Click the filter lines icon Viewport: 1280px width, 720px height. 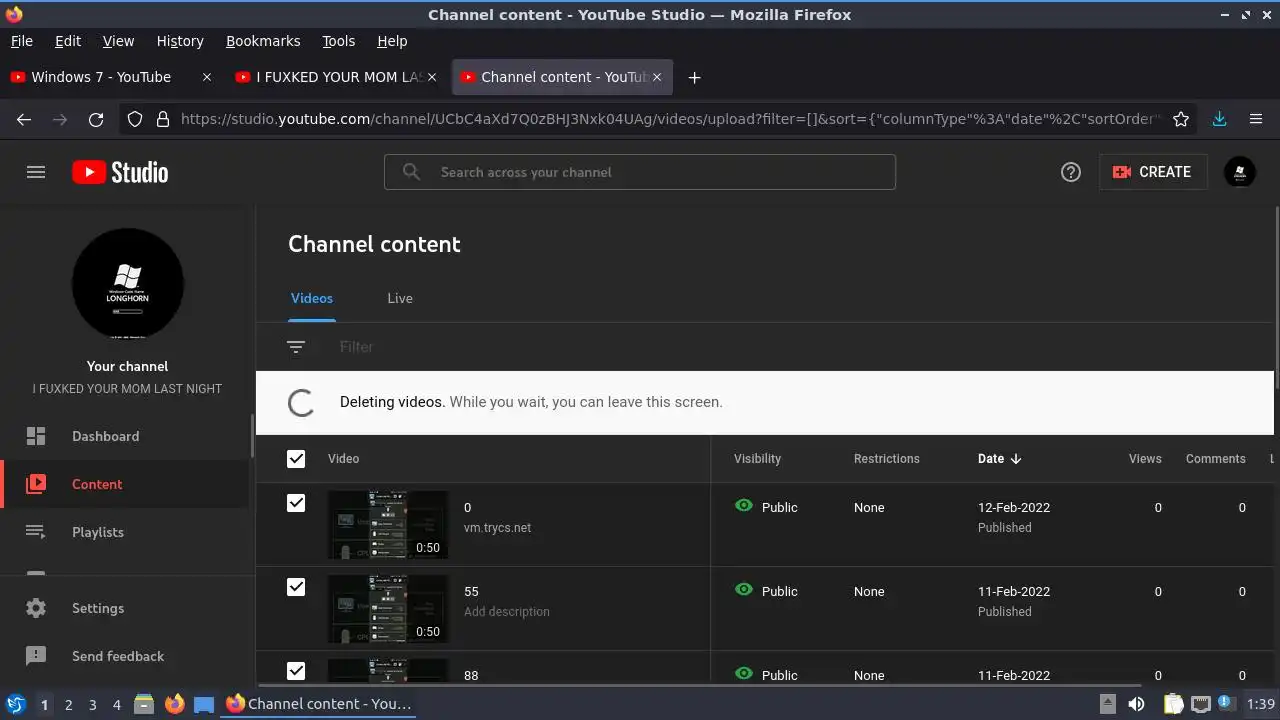[x=296, y=347]
